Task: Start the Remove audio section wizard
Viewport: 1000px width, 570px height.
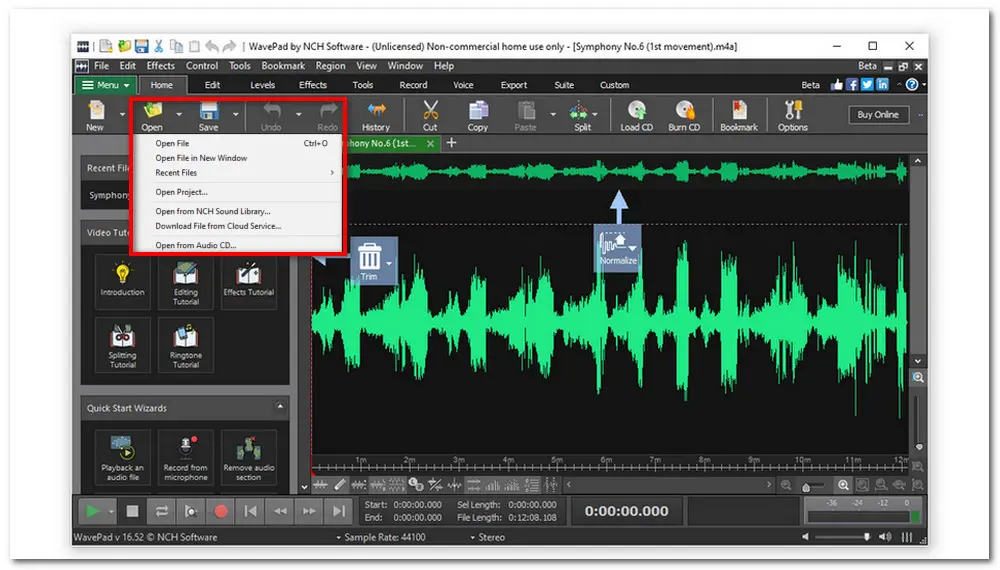Action: coord(249,457)
